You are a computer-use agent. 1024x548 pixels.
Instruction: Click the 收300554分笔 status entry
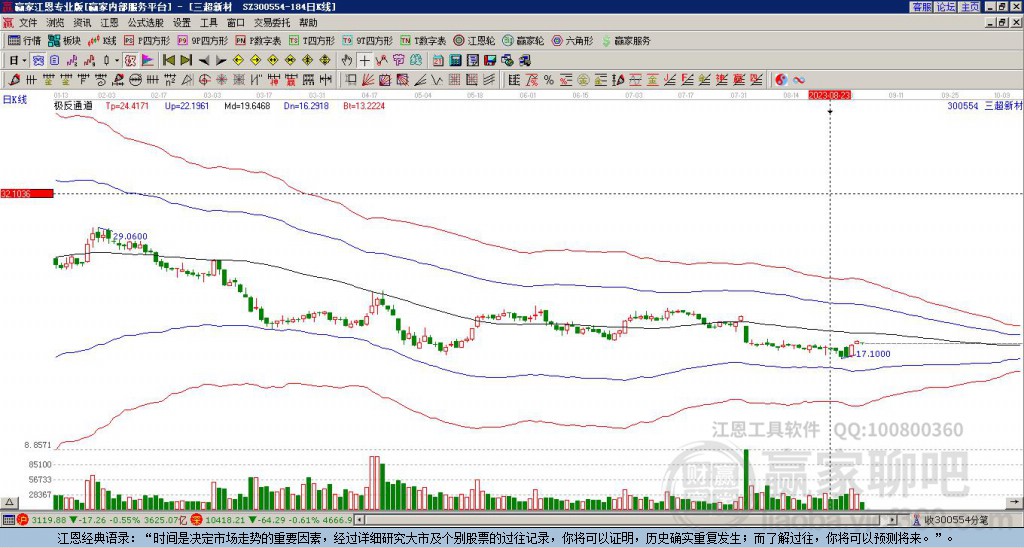pyautogui.click(x=956, y=520)
